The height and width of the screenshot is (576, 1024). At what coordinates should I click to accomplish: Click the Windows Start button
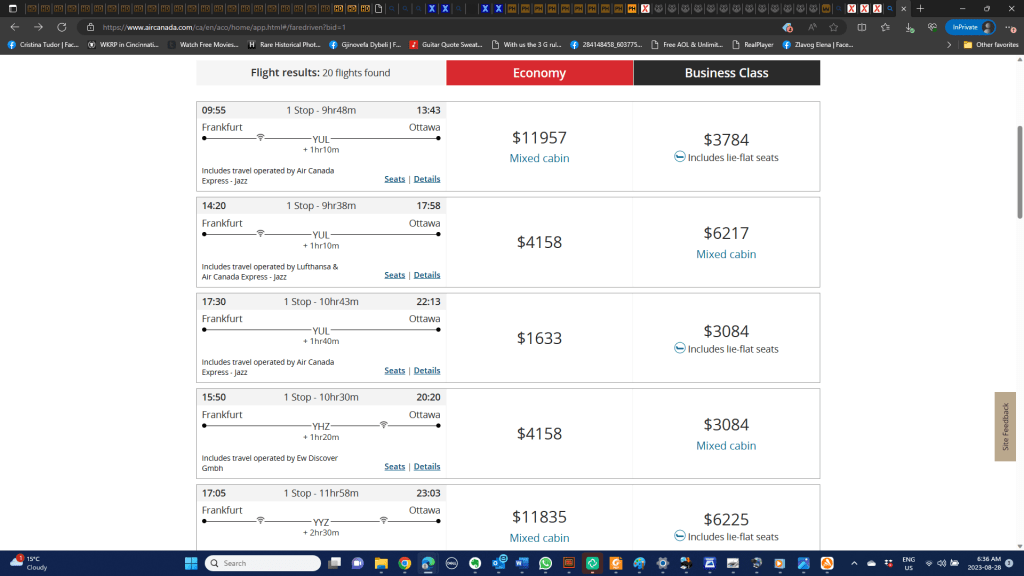click(190, 563)
